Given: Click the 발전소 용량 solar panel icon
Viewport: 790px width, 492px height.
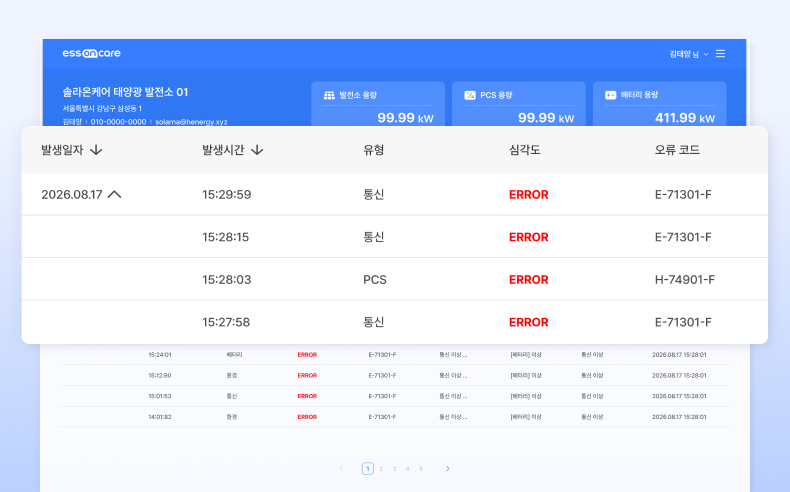Looking at the screenshot, I should click(329, 95).
